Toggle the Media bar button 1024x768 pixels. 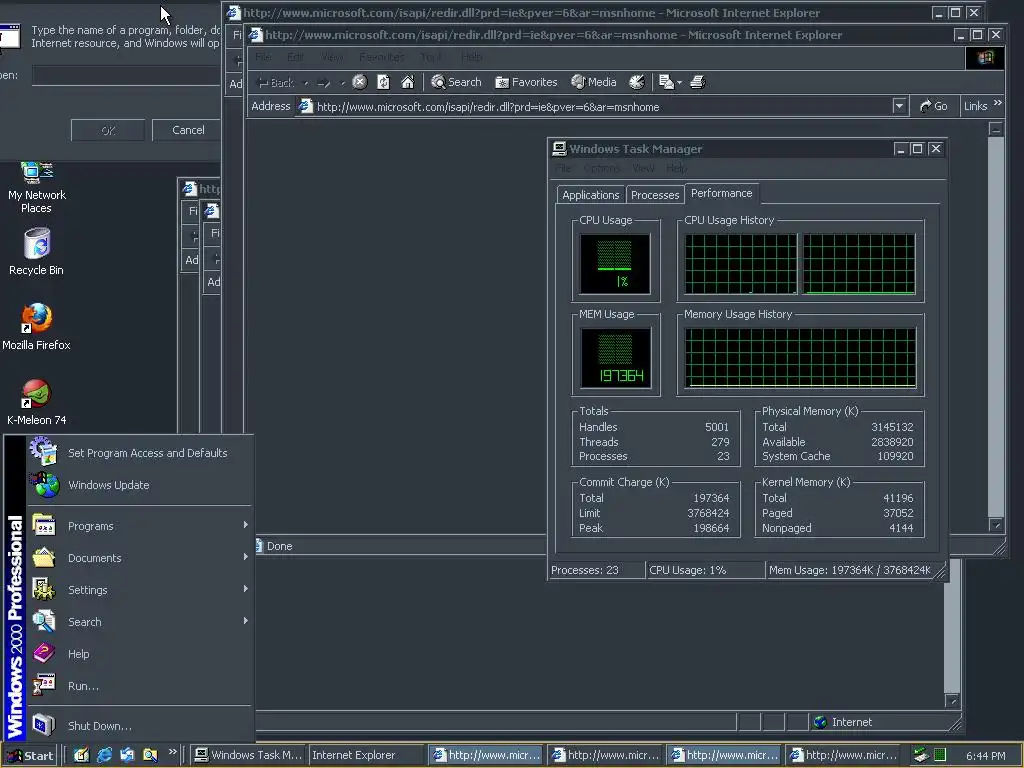593,82
